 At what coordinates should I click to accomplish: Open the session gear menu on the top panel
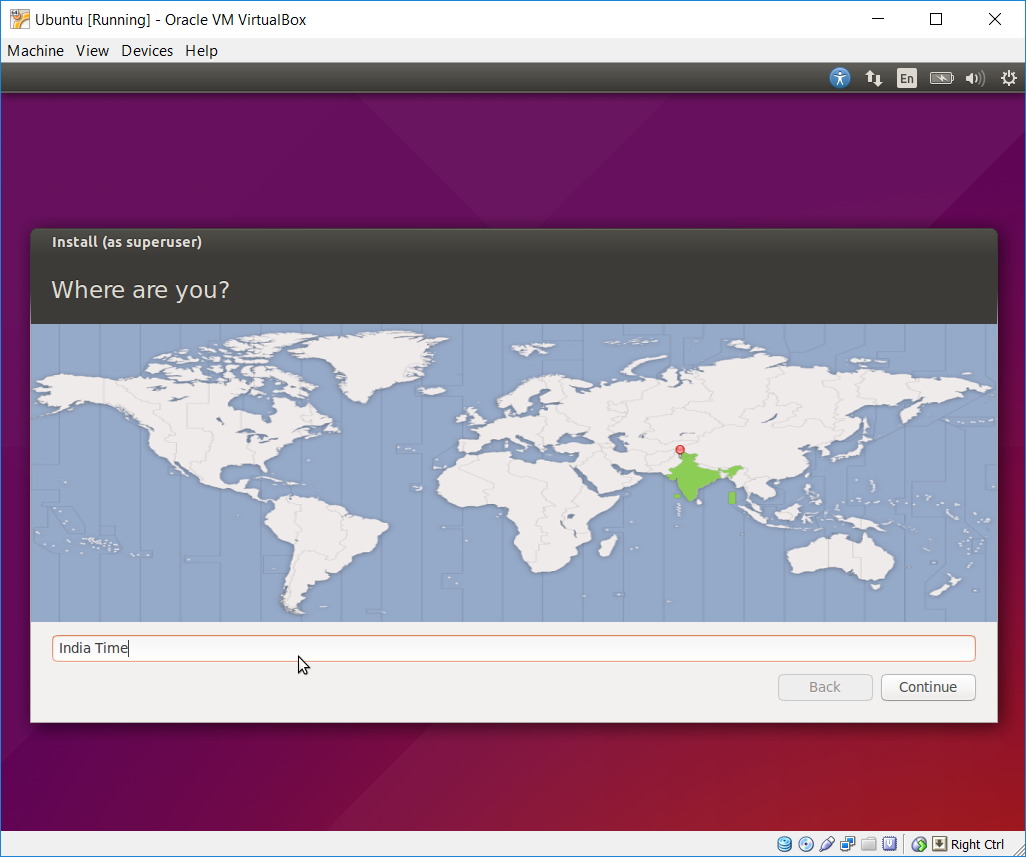[1008, 77]
